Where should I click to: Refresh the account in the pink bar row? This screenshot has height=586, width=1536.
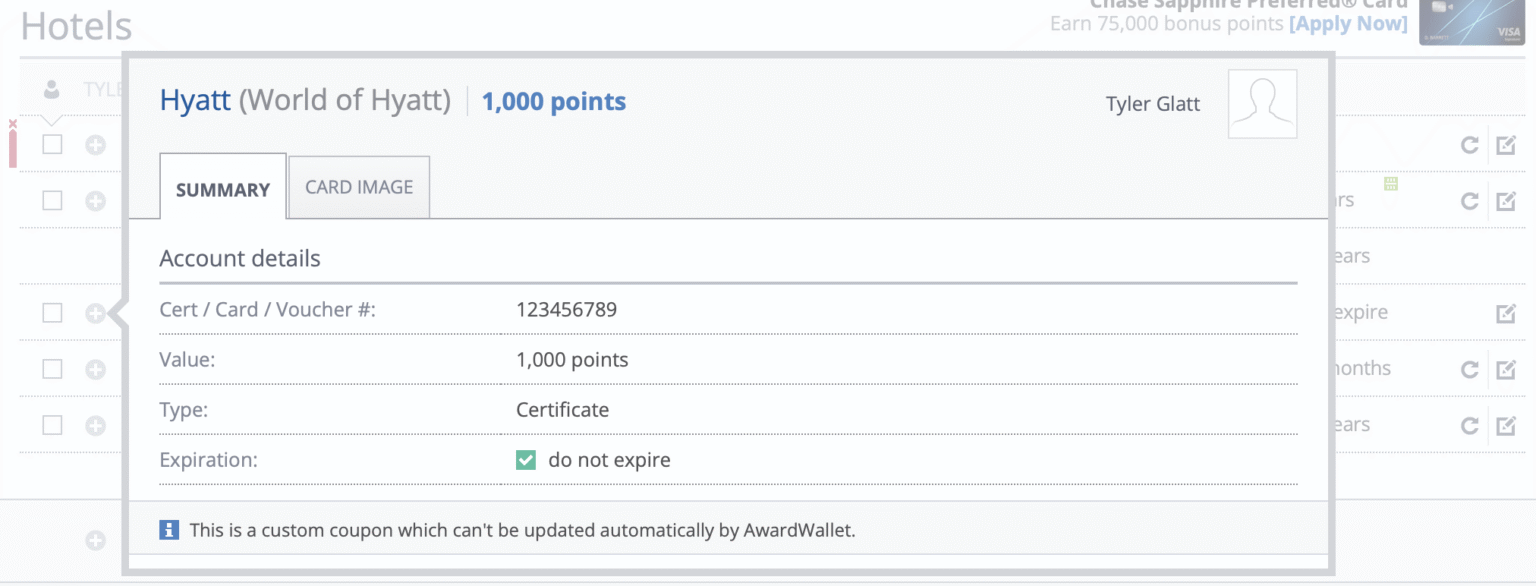click(x=1469, y=146)
